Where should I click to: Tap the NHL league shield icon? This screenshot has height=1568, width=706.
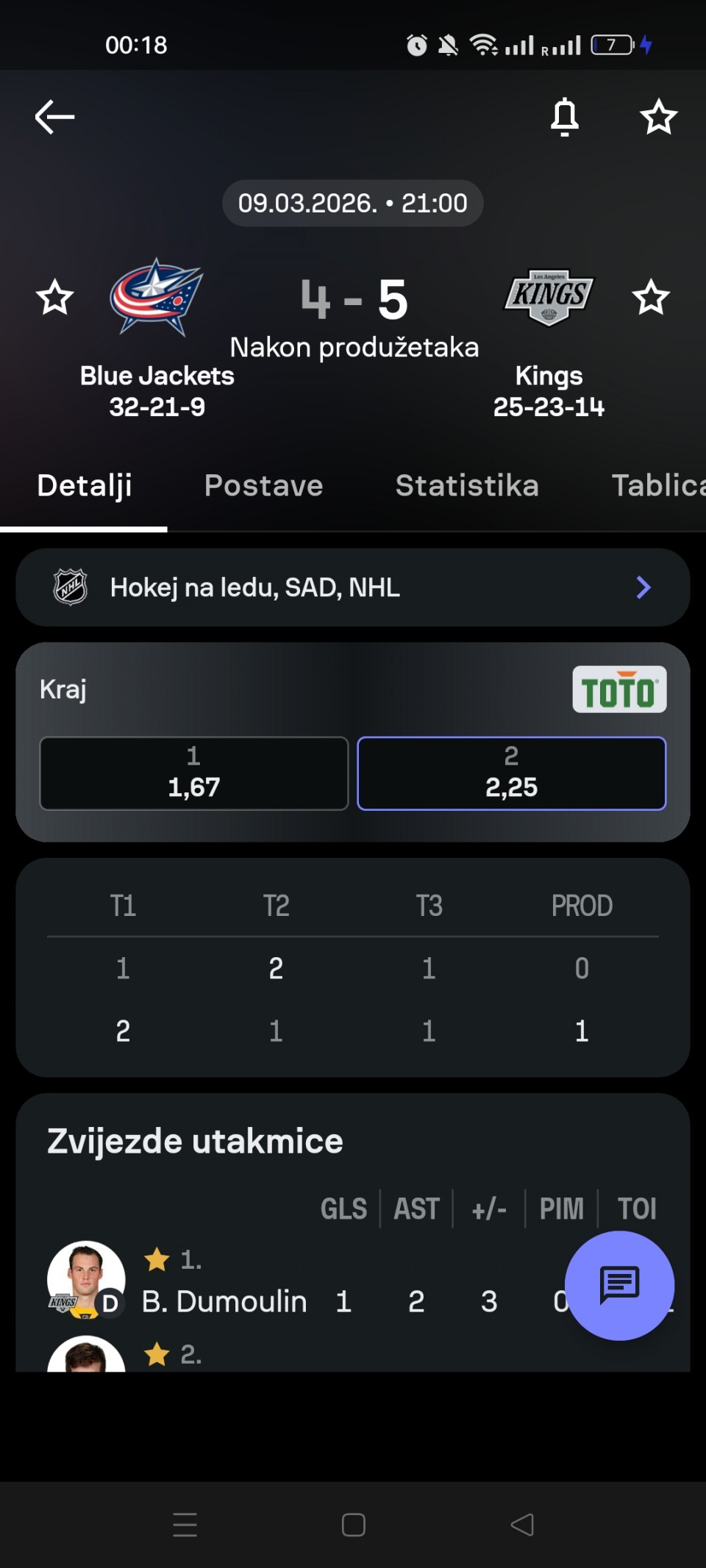(x=71, y=587)
